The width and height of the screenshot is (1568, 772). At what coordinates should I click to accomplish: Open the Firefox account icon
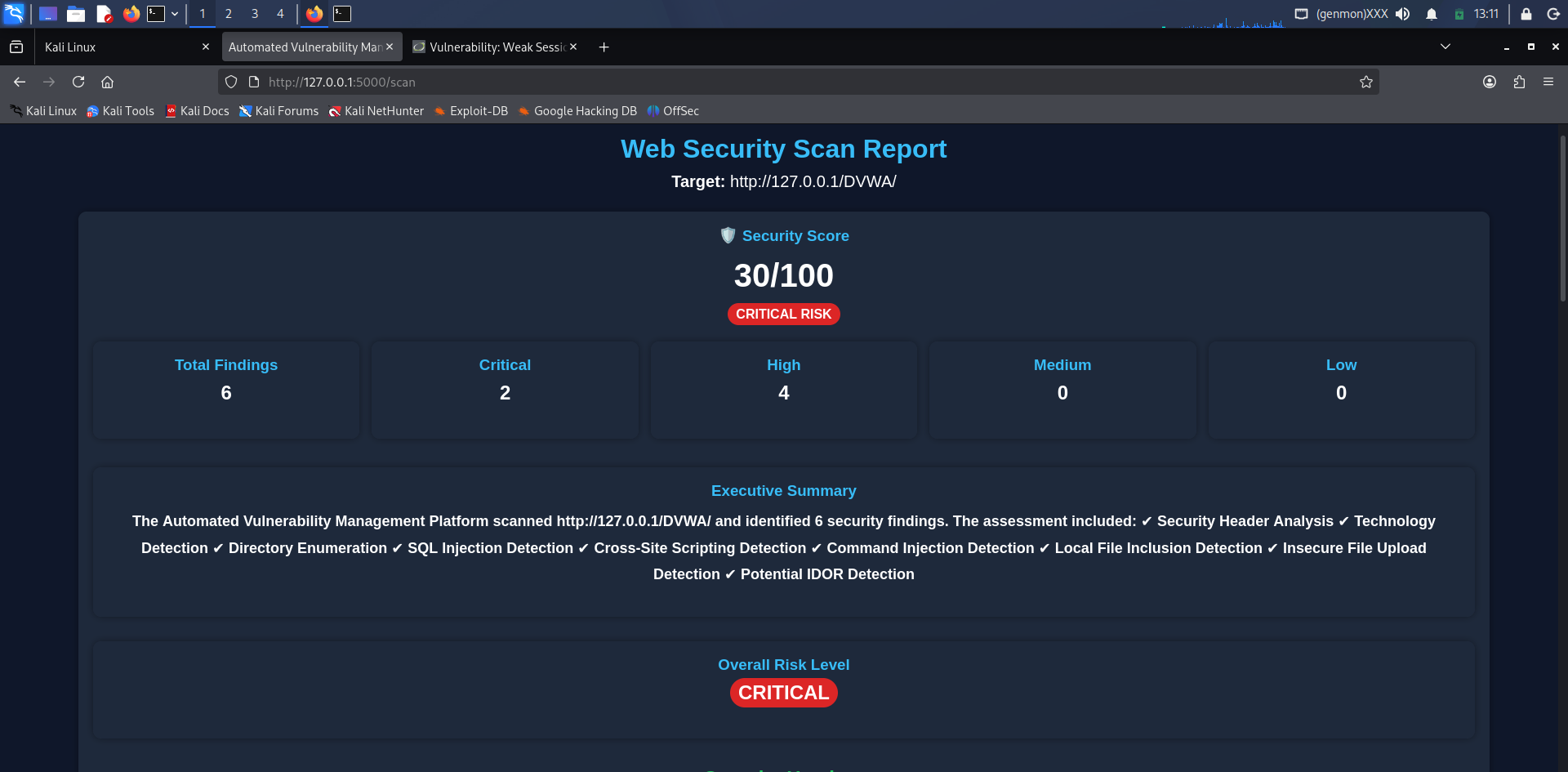[x=1490, y=82]
